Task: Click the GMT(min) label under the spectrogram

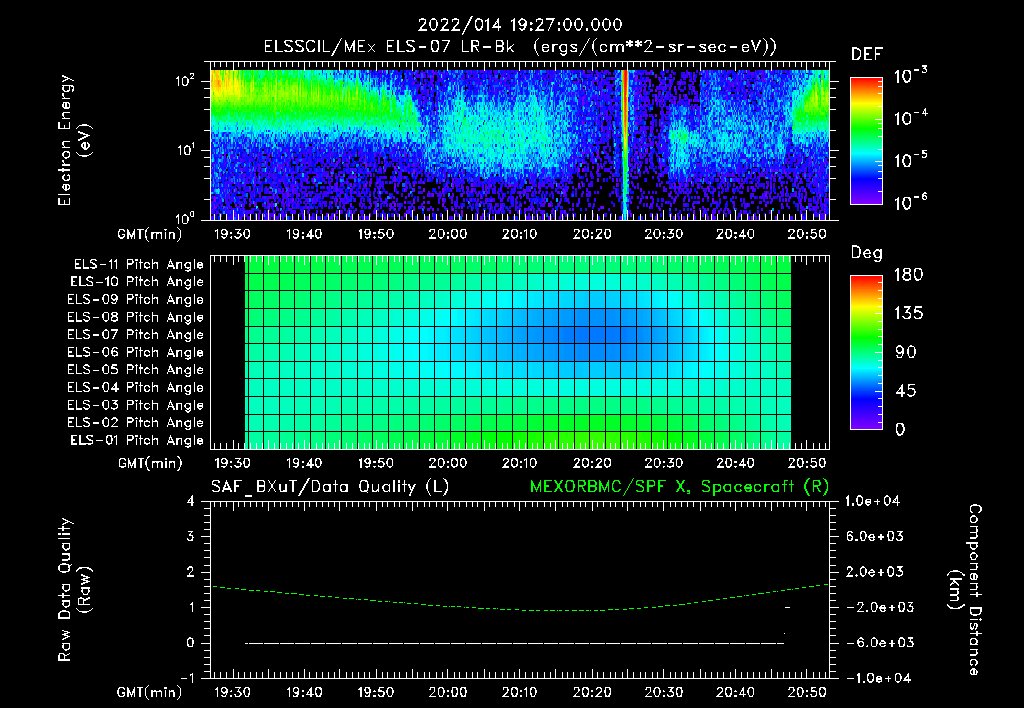Action: [x=150, y=234]
